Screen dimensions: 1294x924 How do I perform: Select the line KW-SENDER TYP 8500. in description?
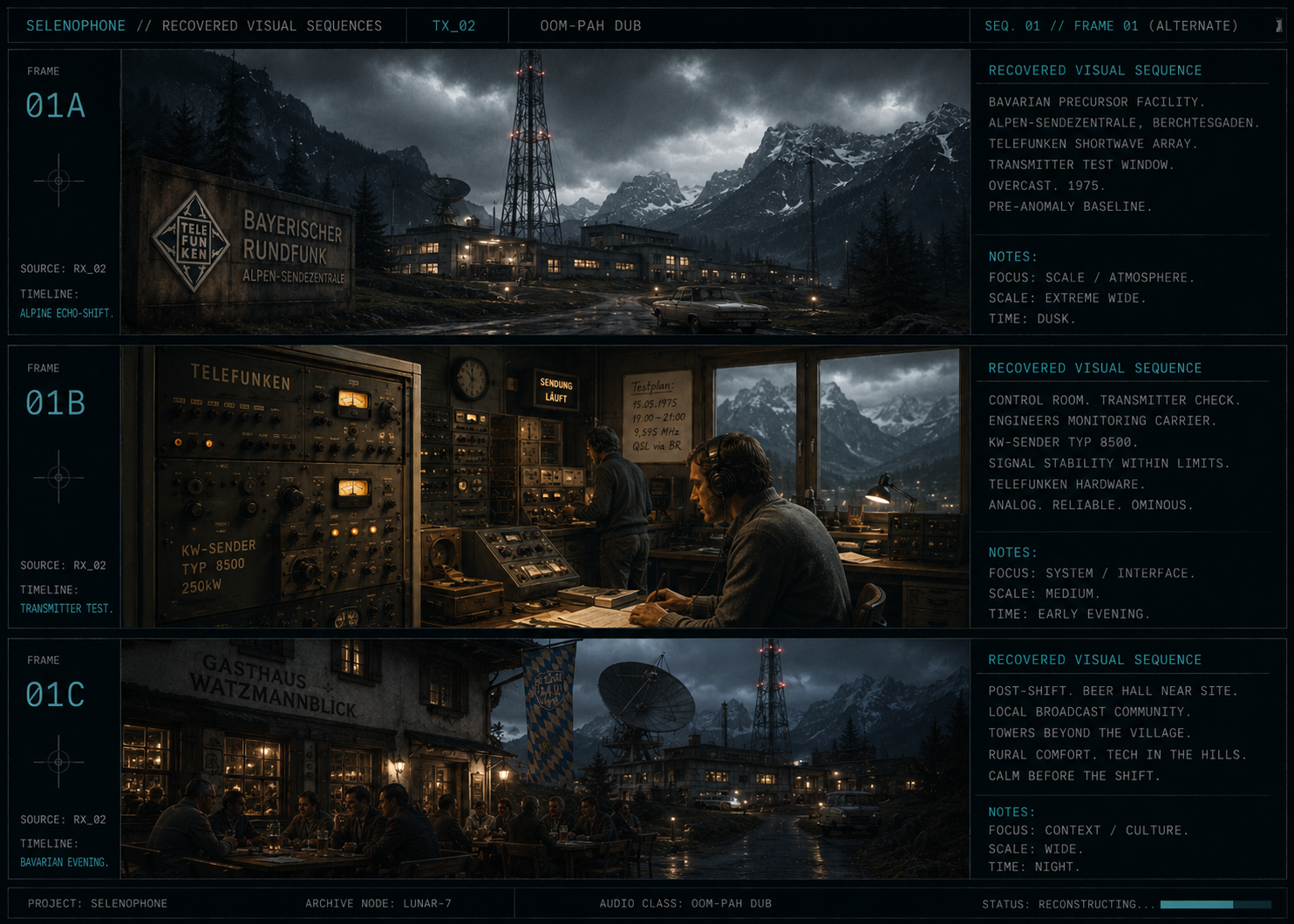[x=1064, y=442]
